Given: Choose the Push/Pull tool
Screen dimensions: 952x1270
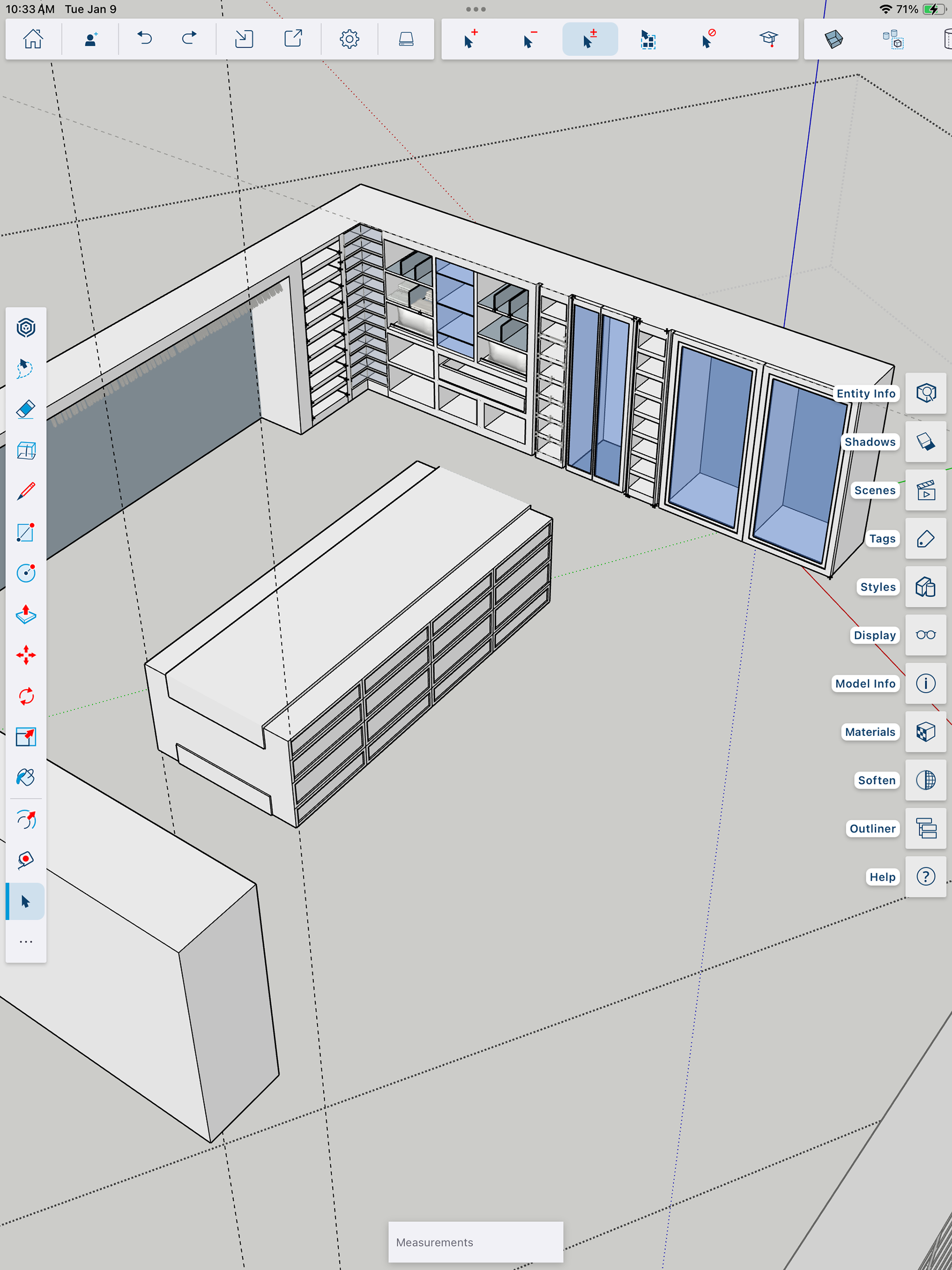Looking at the screenshot, I should [26, 614].
